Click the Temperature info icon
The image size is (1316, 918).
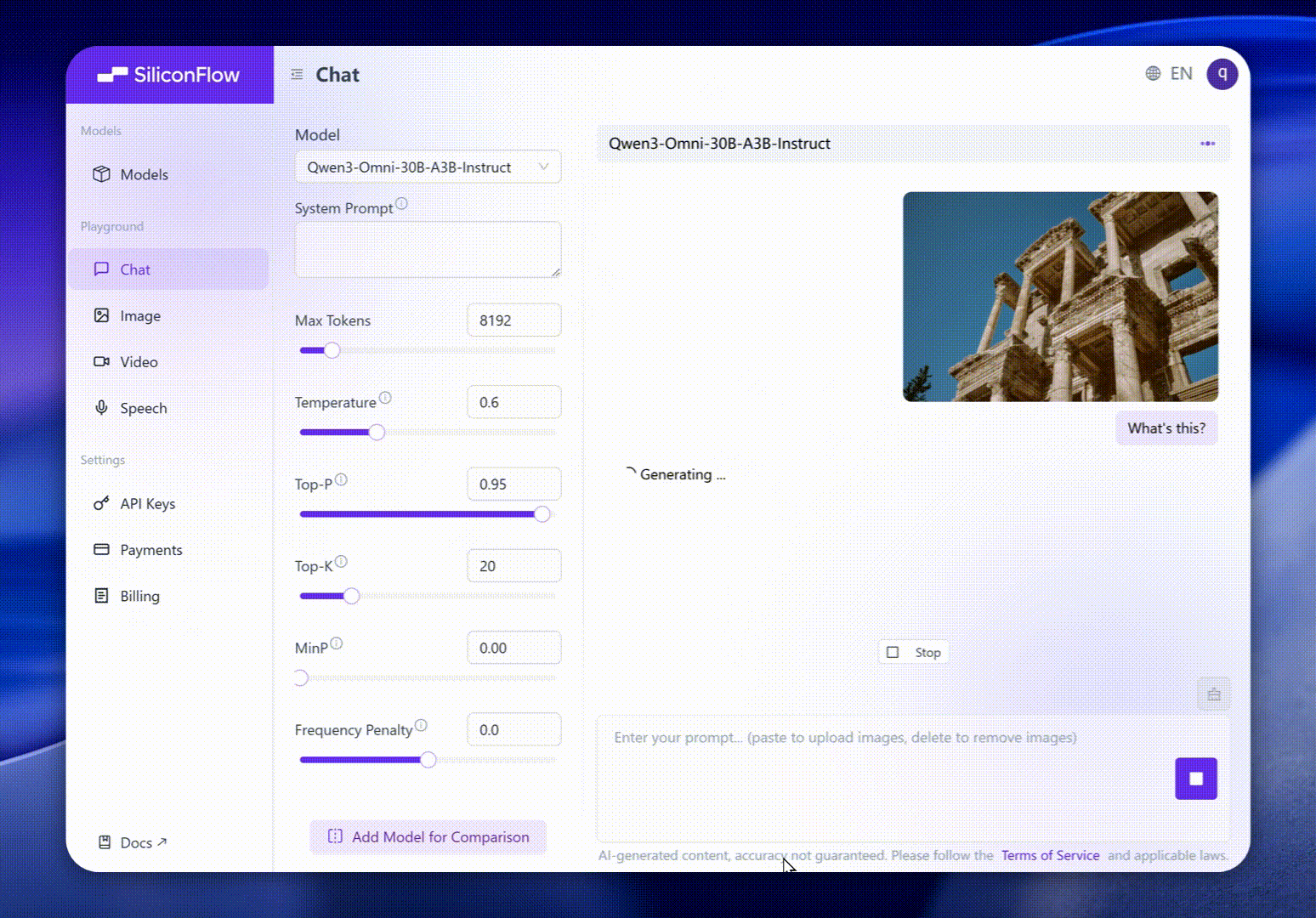[x=385, y=398]
